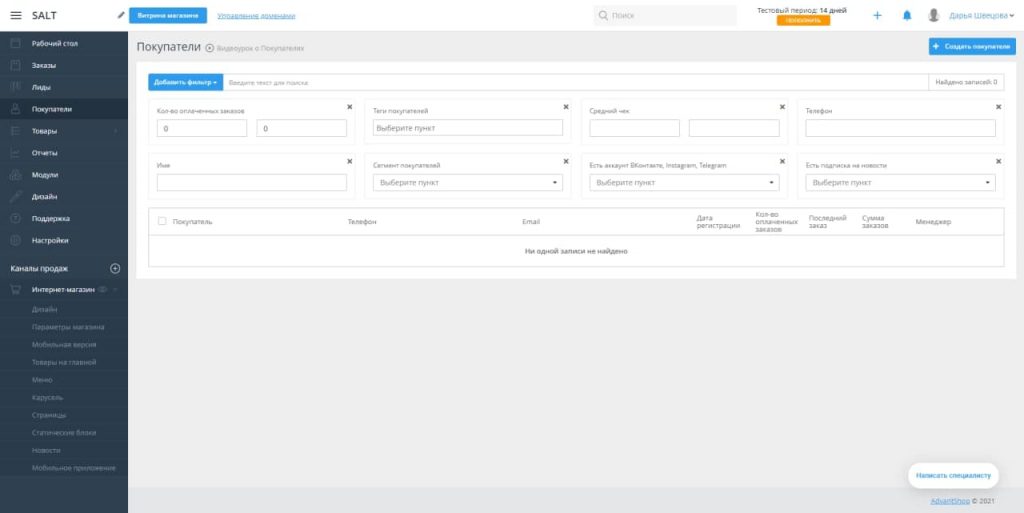Add sales channel with plus circle icon
Viewport: 1024px width, 513px height.
click(115, 268)
